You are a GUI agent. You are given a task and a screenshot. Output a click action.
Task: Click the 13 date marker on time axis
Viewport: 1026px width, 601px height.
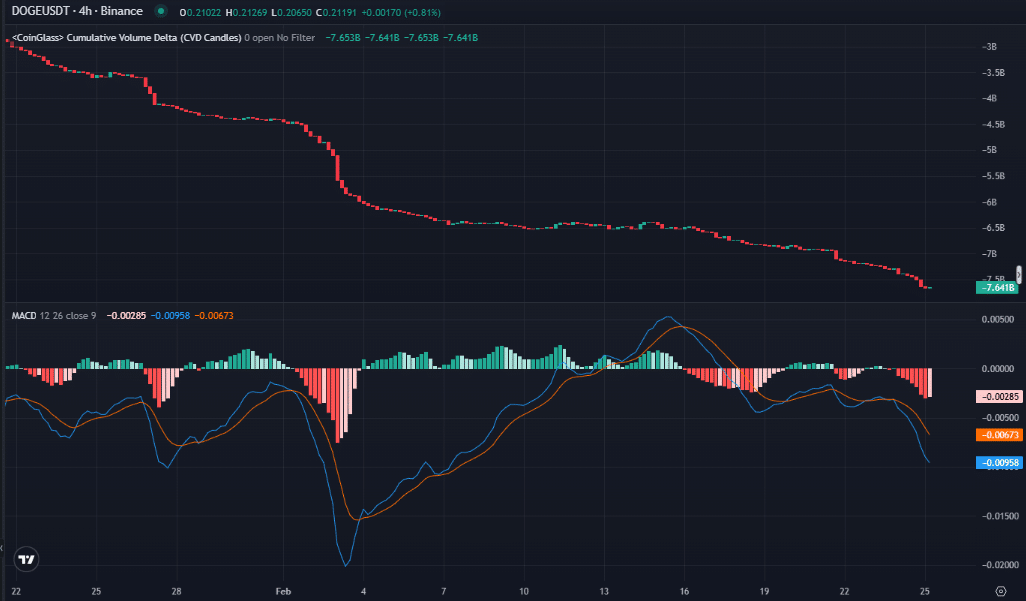[605, 591]
